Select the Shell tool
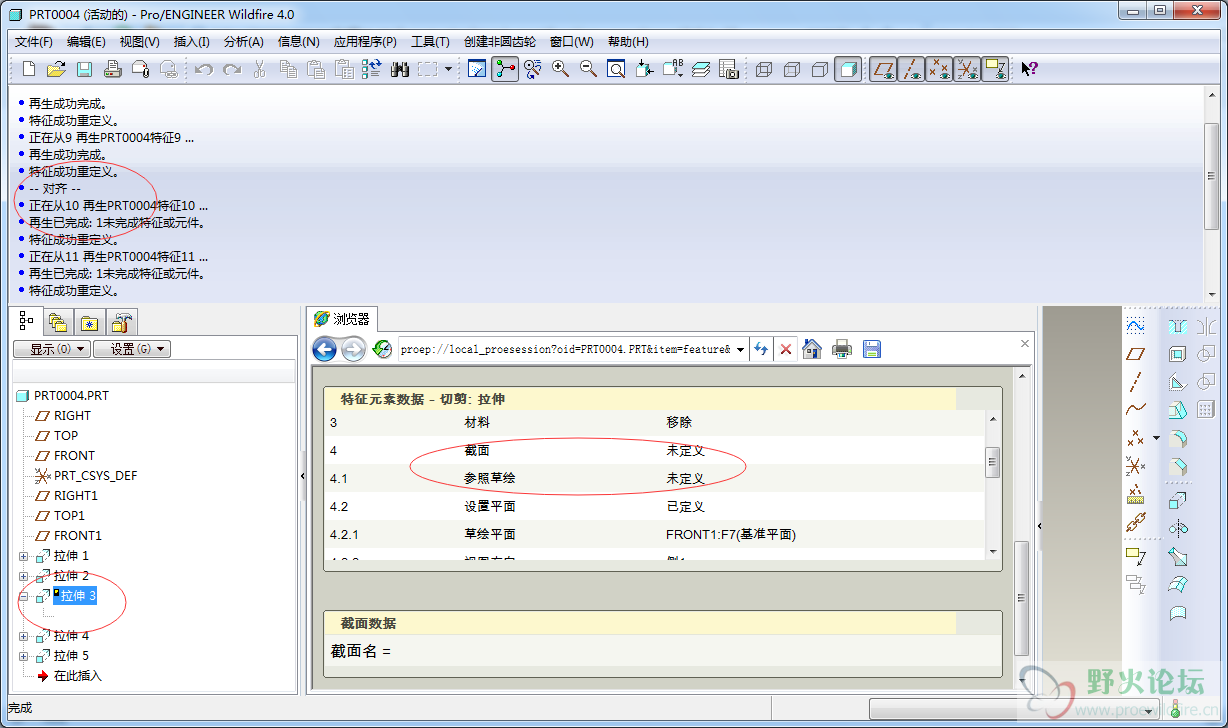Screen dimensions: 1228x728 pyautogui.click(x=1177, y=353)
